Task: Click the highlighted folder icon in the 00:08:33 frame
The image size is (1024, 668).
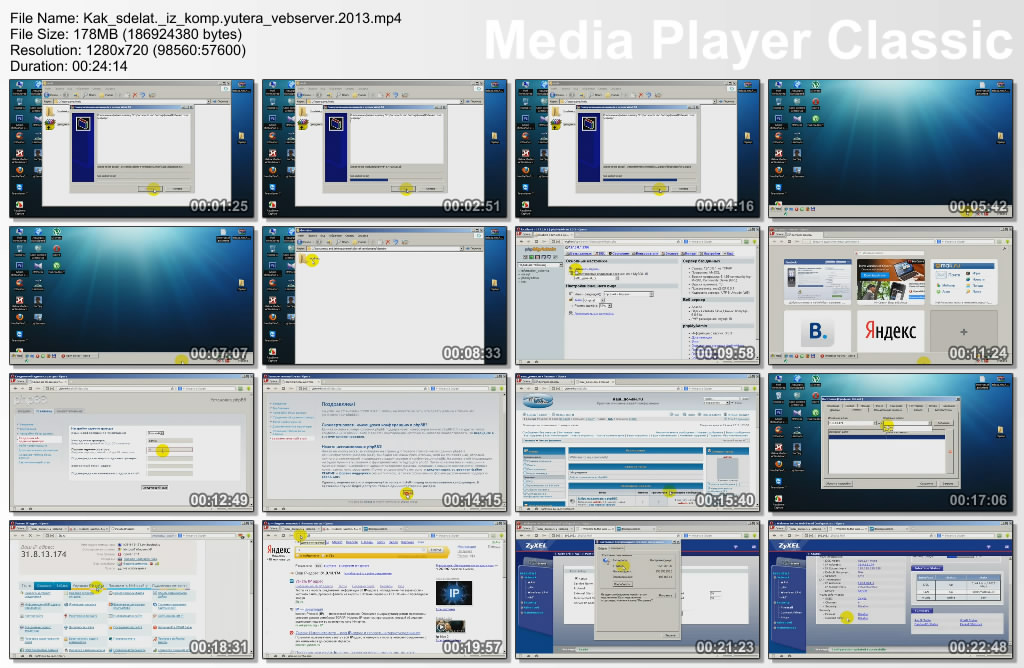Action: click(x=310, y=260)
